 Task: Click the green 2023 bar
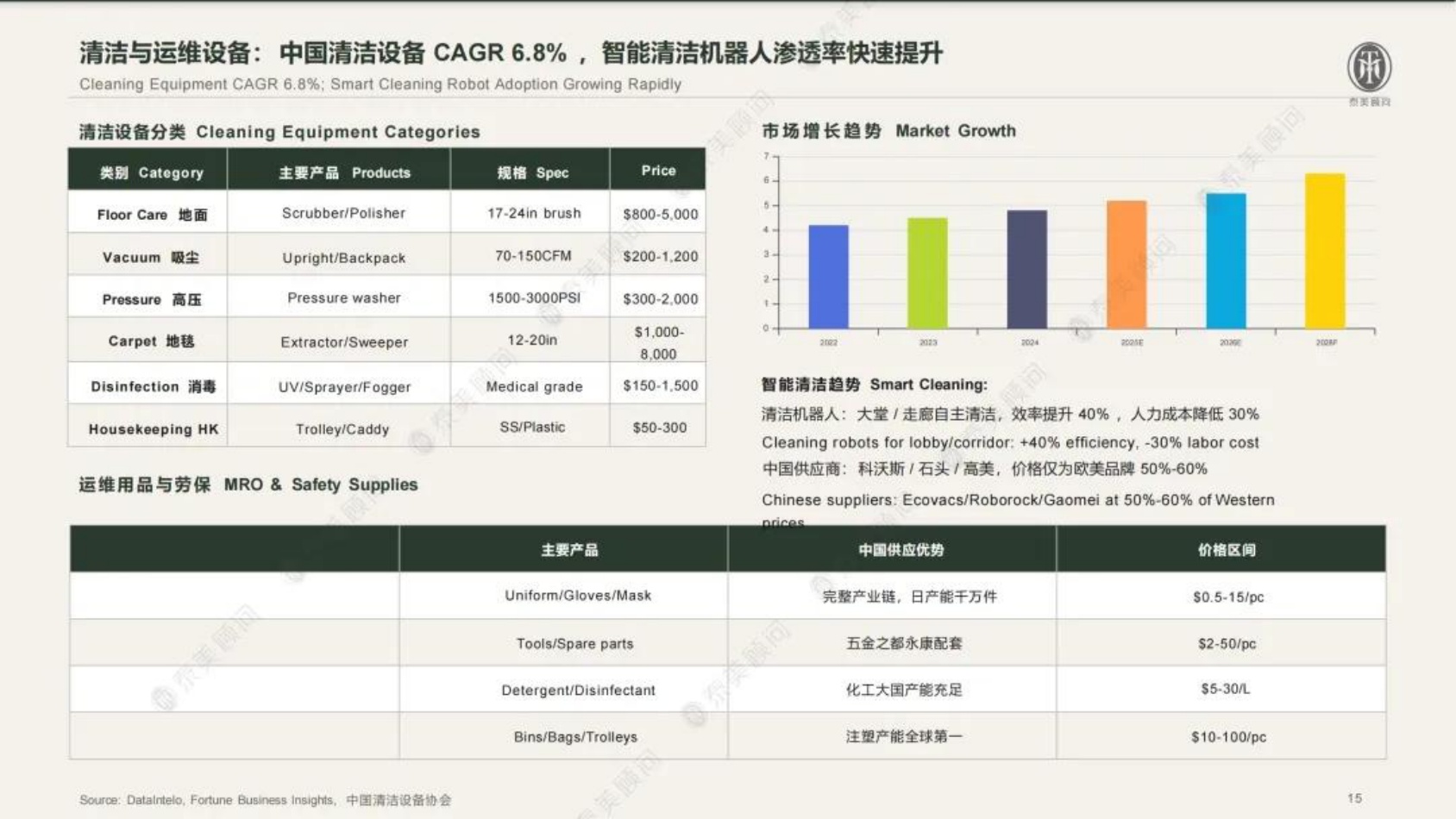927,273
